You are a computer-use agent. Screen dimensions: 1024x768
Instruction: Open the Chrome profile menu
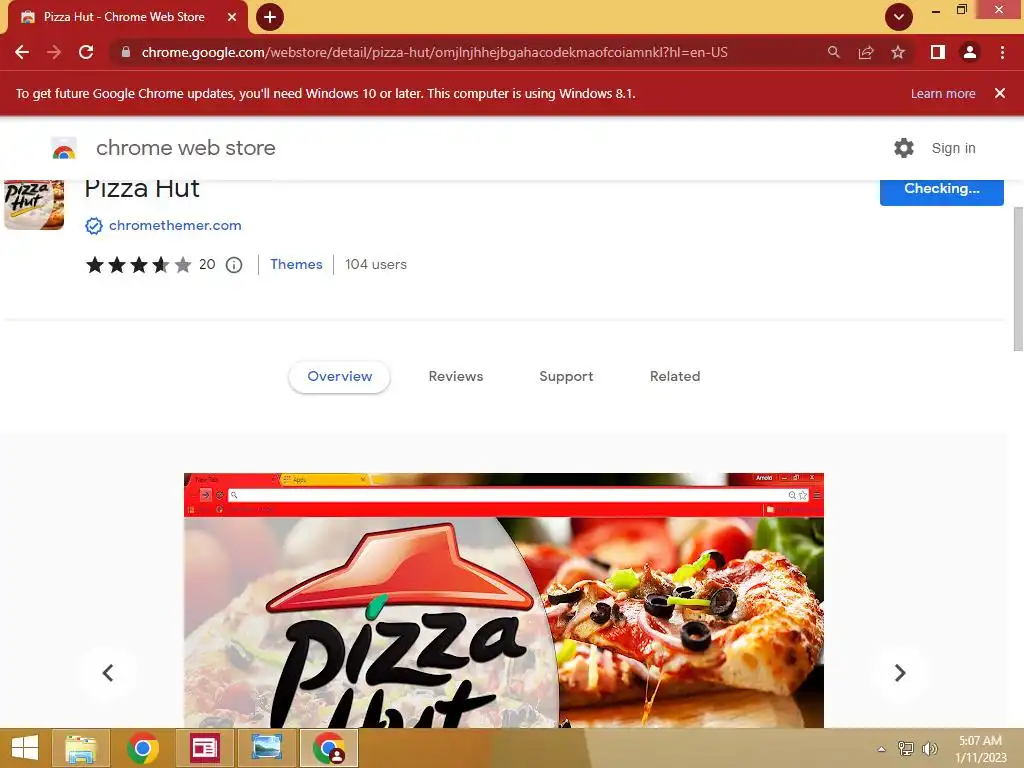pos(970,52)
